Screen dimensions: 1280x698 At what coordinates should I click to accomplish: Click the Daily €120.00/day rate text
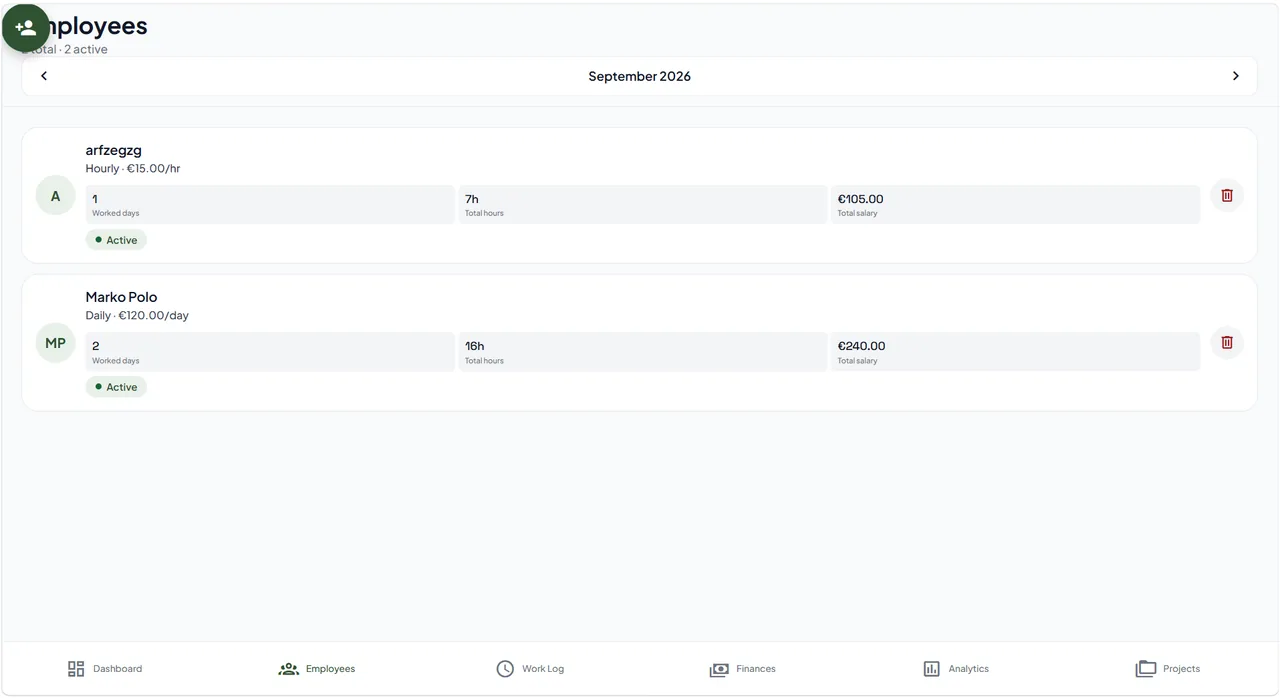[137, 315]
